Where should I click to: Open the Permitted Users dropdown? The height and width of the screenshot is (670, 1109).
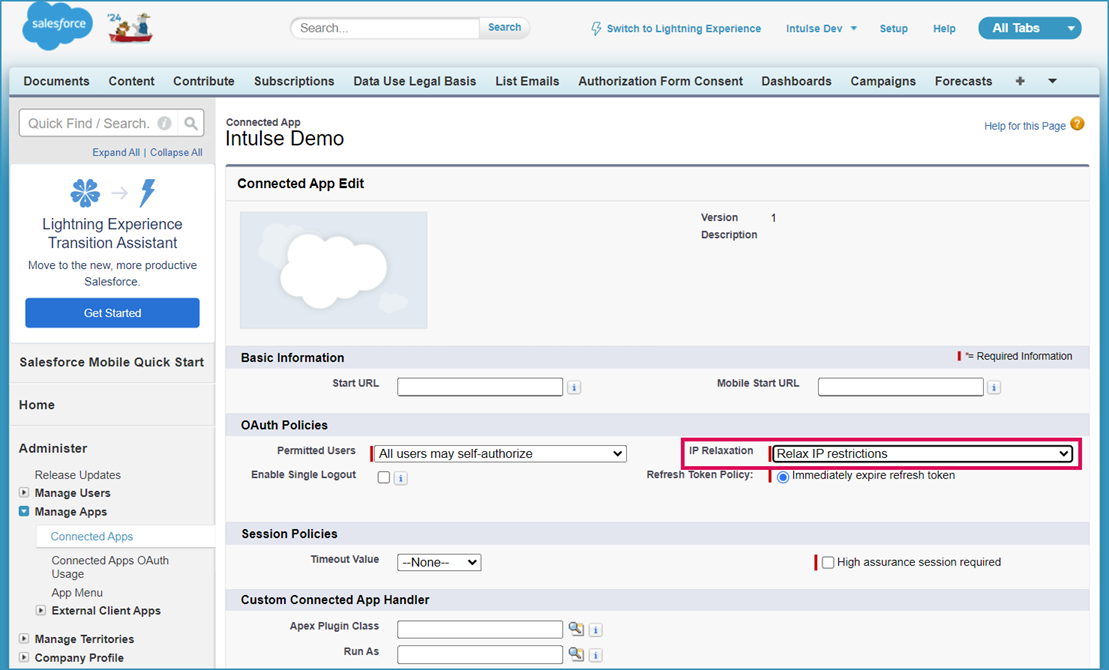click(x=501, y=454)
